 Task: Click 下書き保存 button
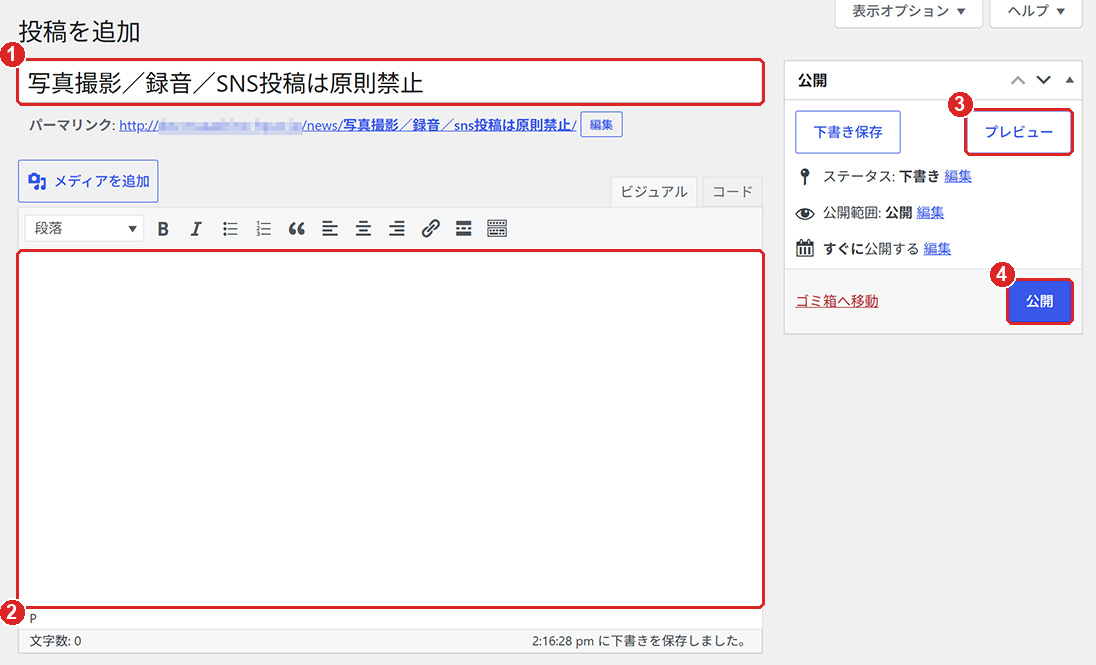(848, 132)
